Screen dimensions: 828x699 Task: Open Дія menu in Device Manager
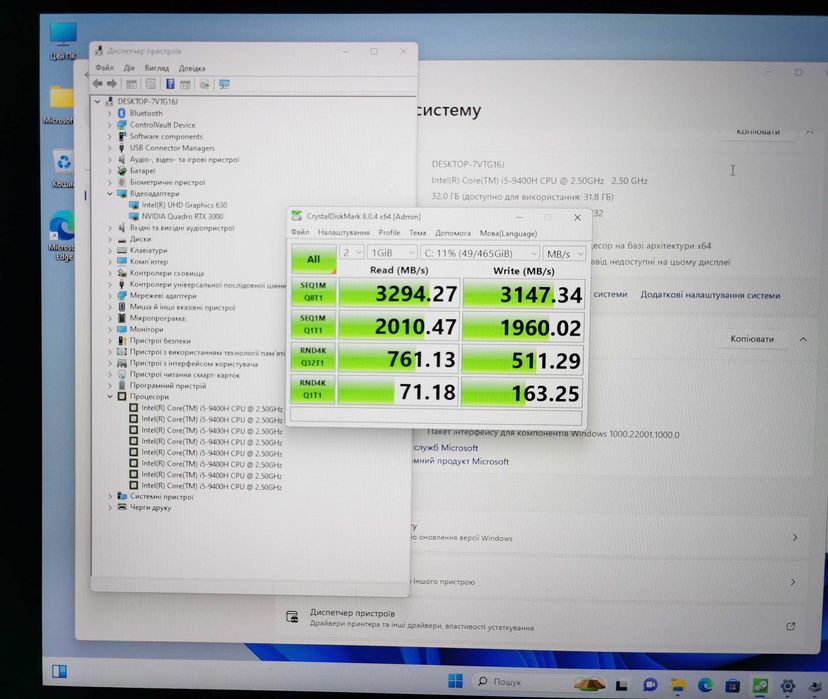pos(129,68)
